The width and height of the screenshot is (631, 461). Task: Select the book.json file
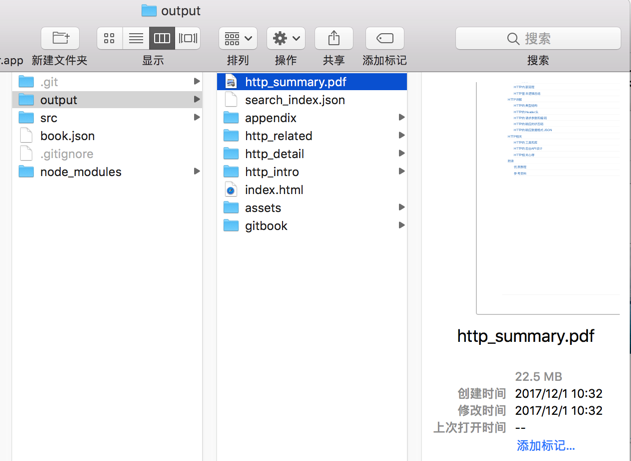click(x=107, y=136)
